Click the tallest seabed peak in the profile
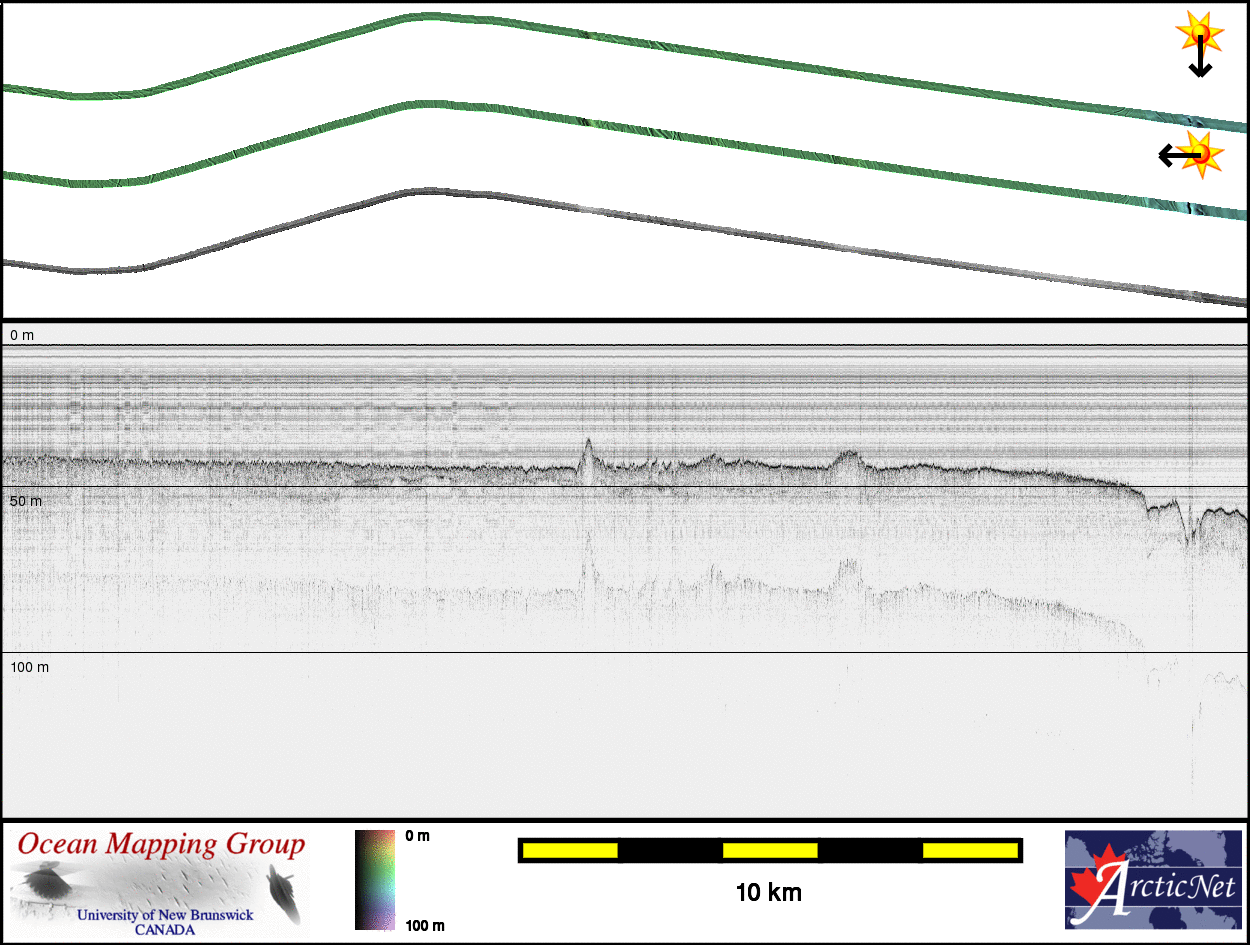The width and height of the screenshot is (1250, 945). pos(588,442)
